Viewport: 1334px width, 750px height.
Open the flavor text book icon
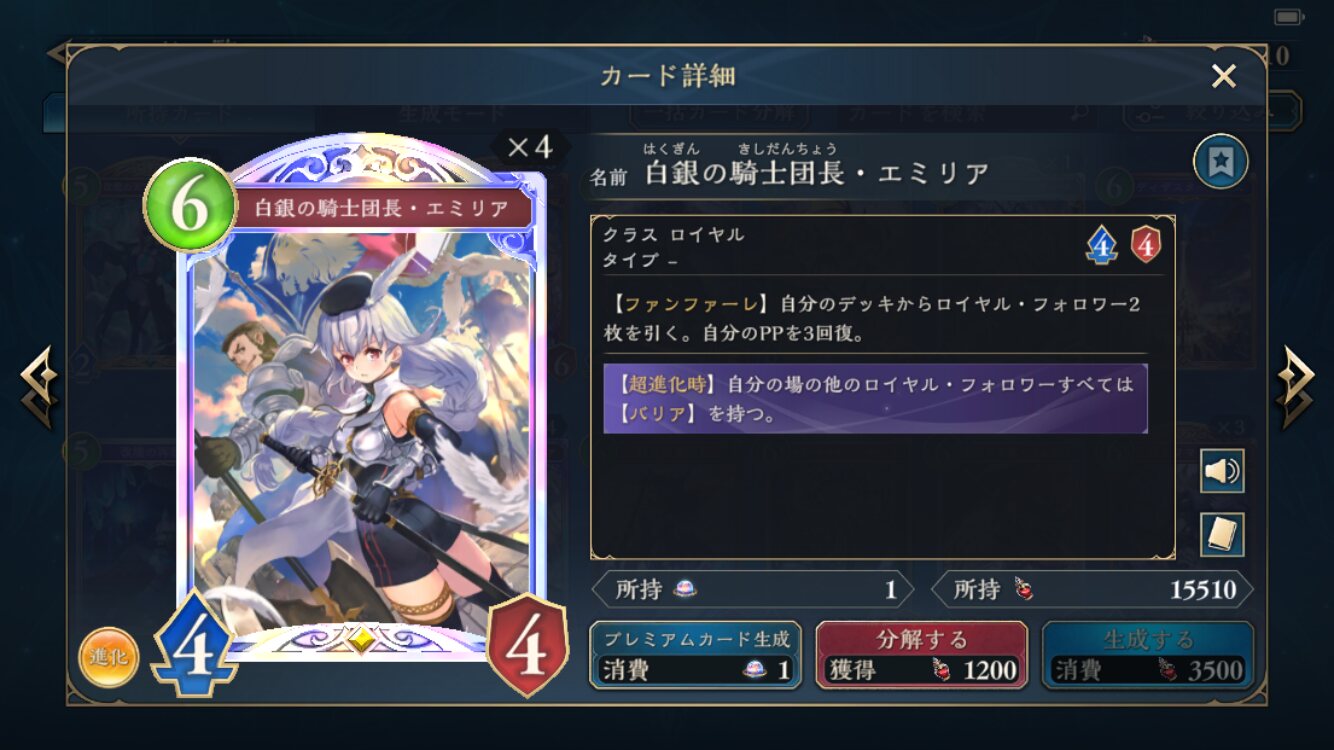pyautogui.click(x=1222, y=535)
